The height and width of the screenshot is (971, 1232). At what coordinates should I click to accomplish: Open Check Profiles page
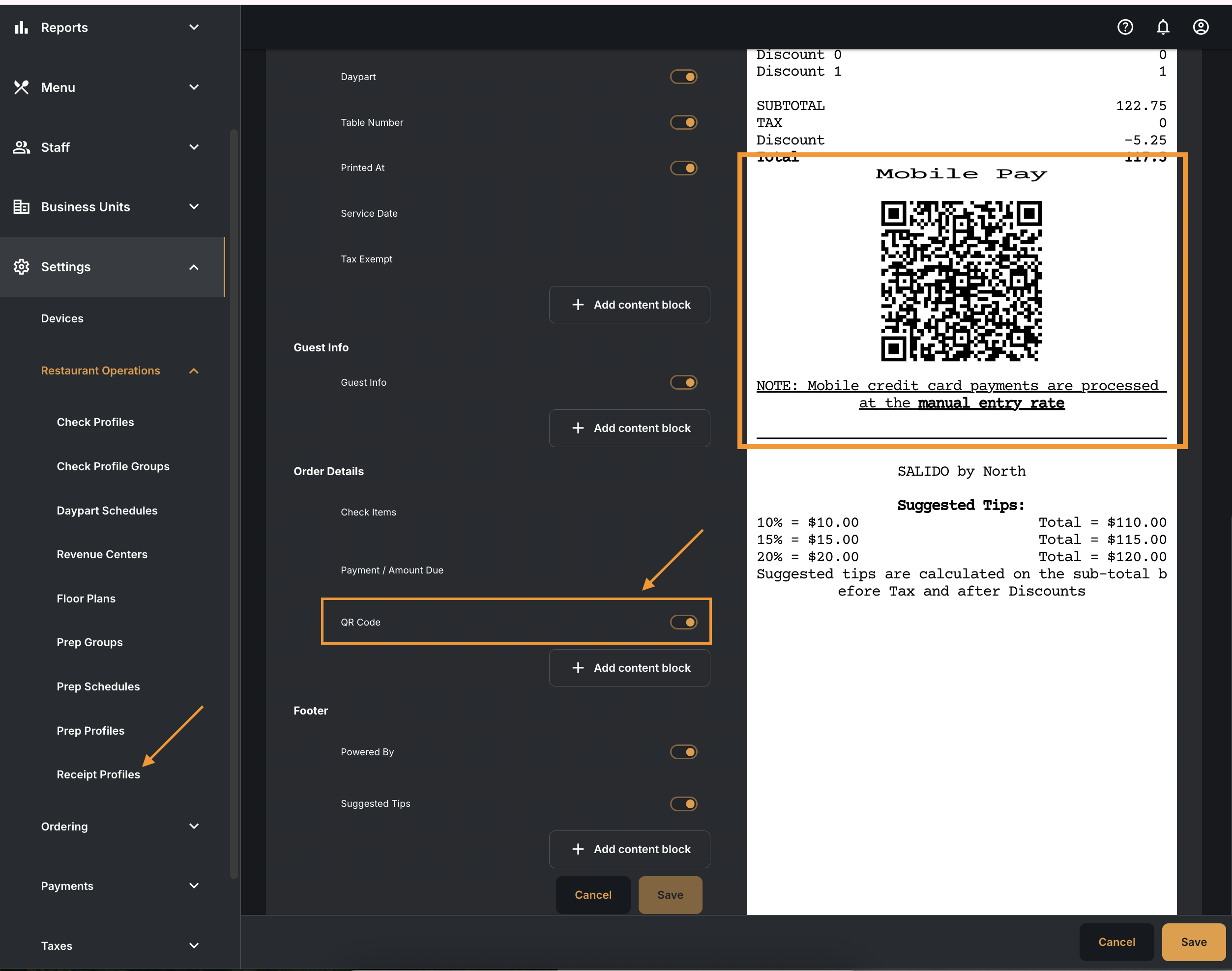pos(95,422)
